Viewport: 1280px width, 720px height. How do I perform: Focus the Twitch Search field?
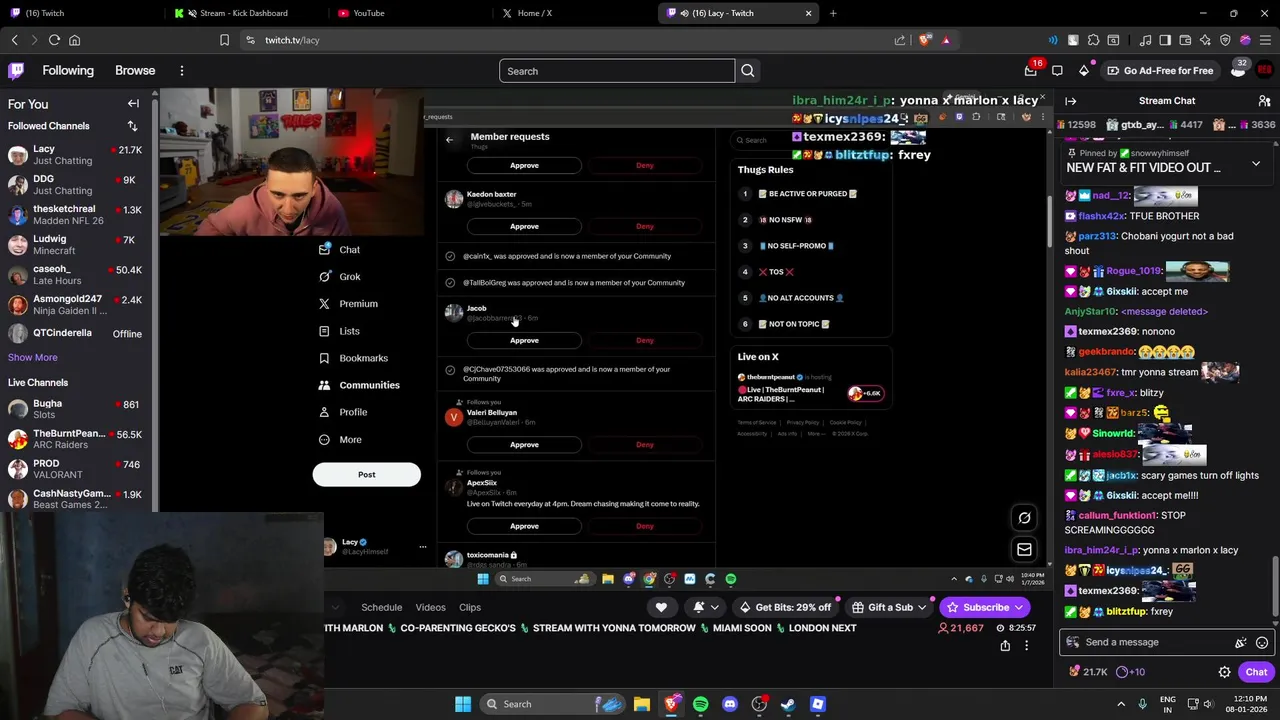tap(617, 71)
